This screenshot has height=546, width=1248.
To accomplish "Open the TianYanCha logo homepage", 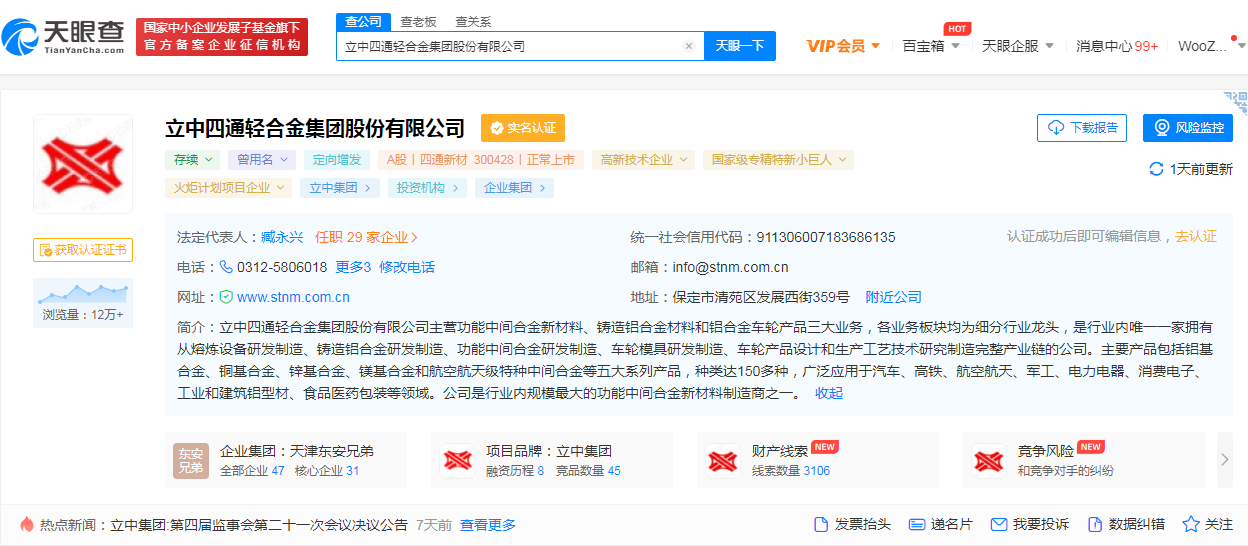I will [x=63, y=37].
